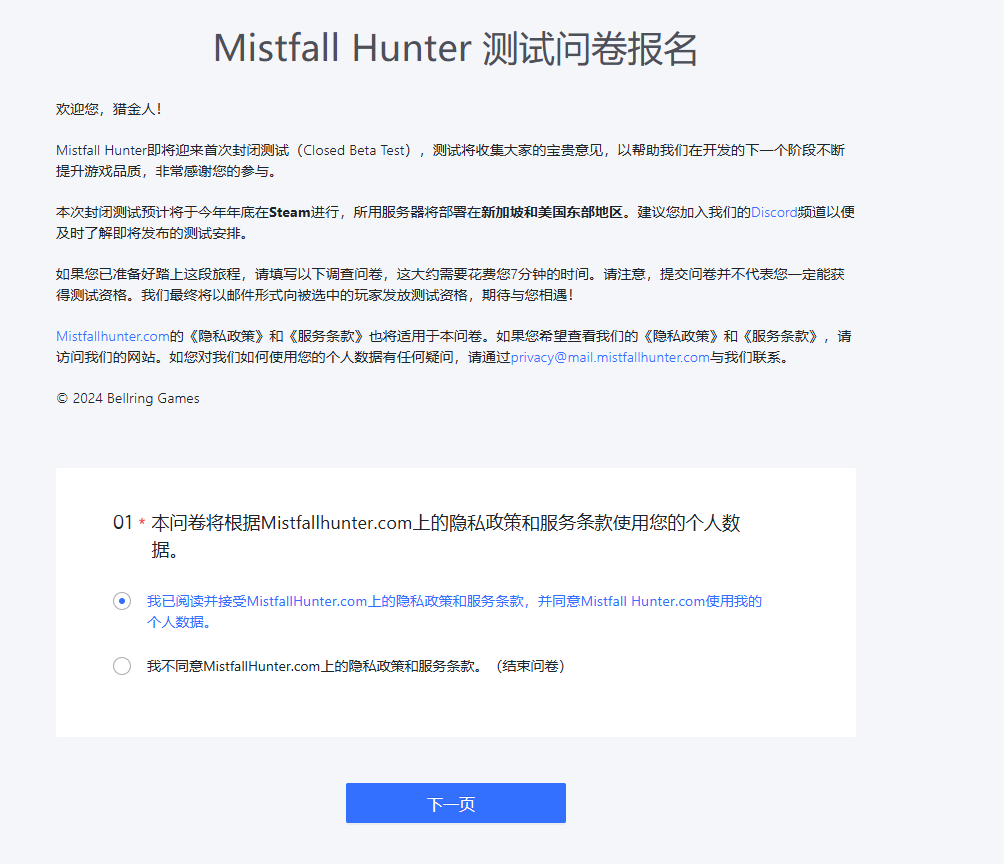This screenshot has height=864, width=1004.
Task: Select the radio button accepting the privacy policy
Action: point(122,601)
